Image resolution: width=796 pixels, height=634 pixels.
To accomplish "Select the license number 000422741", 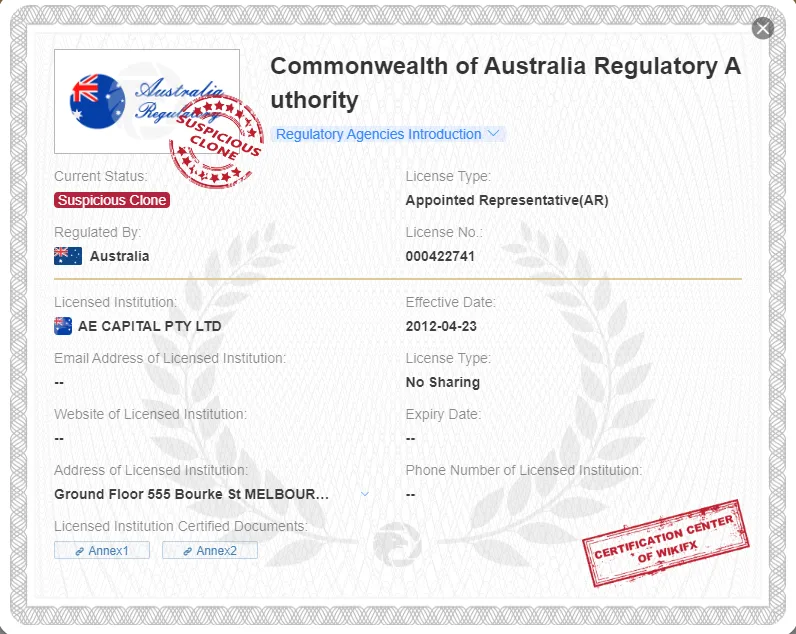I will tap(440, 256).
